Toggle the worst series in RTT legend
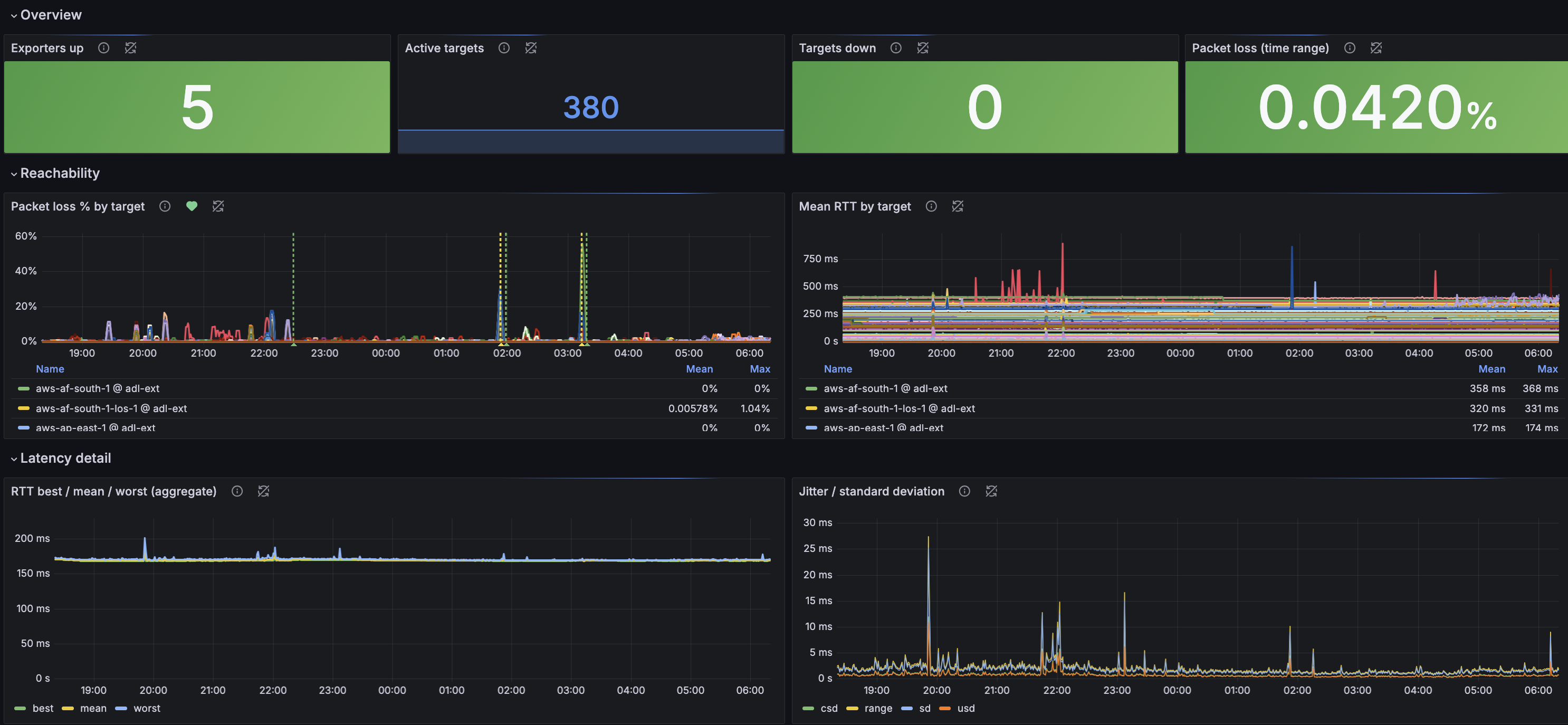This screenshot has height=725, width=1568. coord(147,709)
